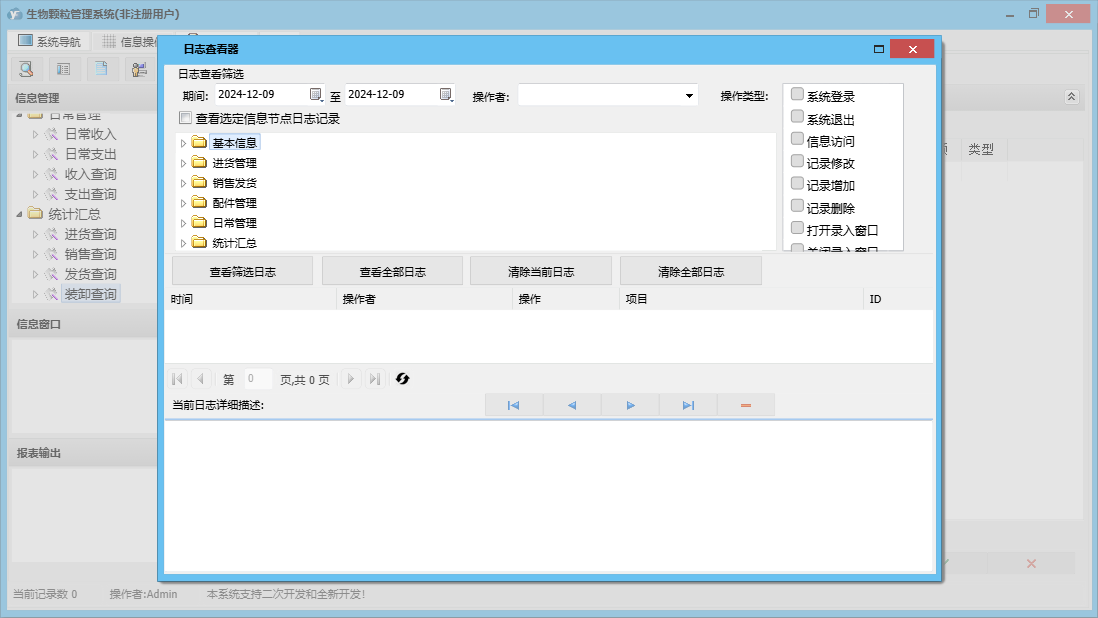1098x618 pixels.
Task: Click the user settings icon in main toolbar
Action: pyautogui.click(x=139, y=69)
